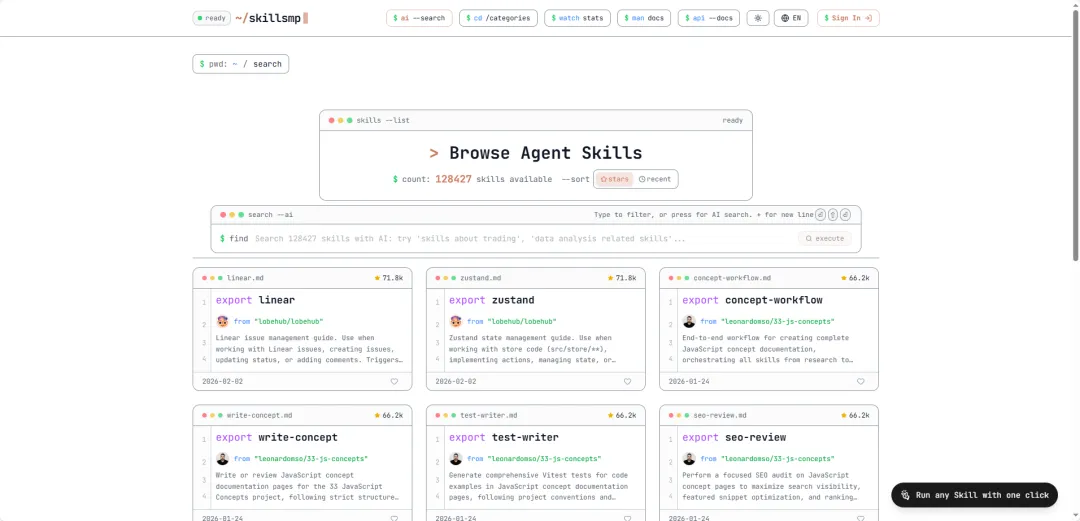1080x521 pixels.
Task: Open the api --docs nav item
Action: point(709,18)
